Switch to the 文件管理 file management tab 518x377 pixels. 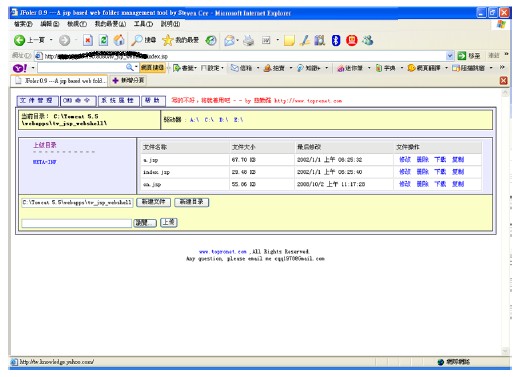point(37,101)
